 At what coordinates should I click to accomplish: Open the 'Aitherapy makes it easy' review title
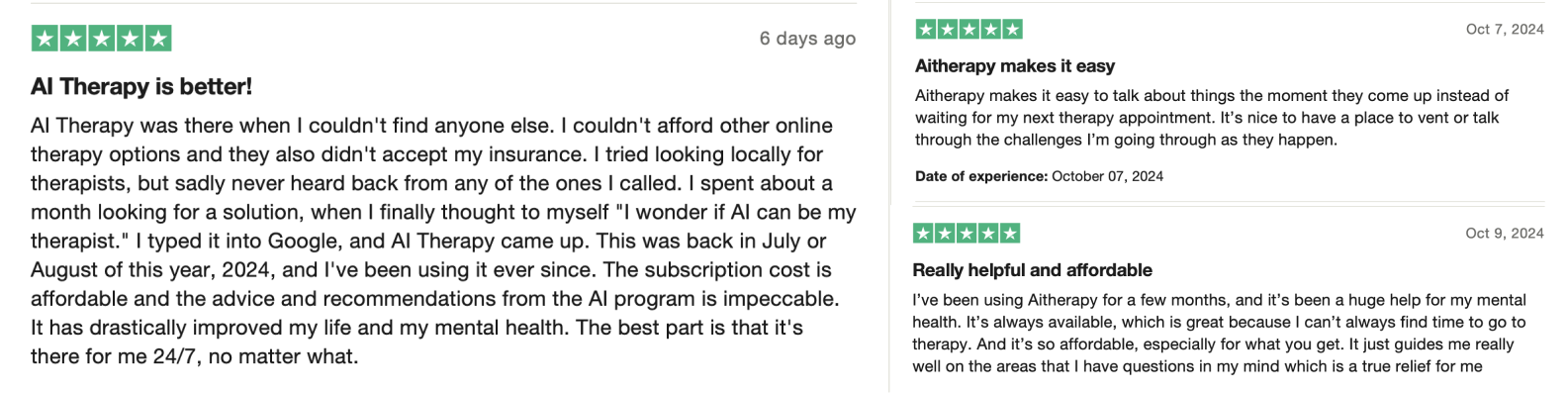(1015, 66)
